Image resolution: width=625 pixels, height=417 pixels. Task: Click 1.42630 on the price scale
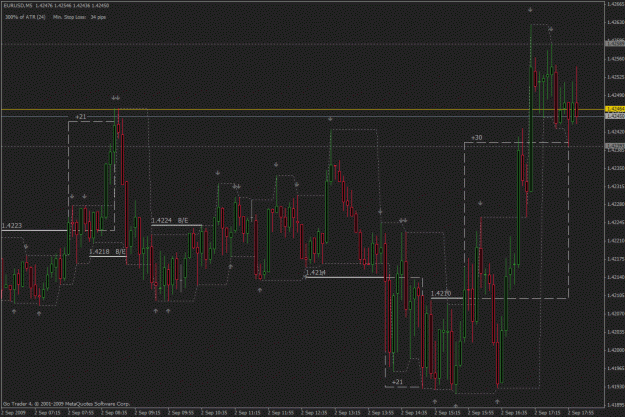point(616,22)
